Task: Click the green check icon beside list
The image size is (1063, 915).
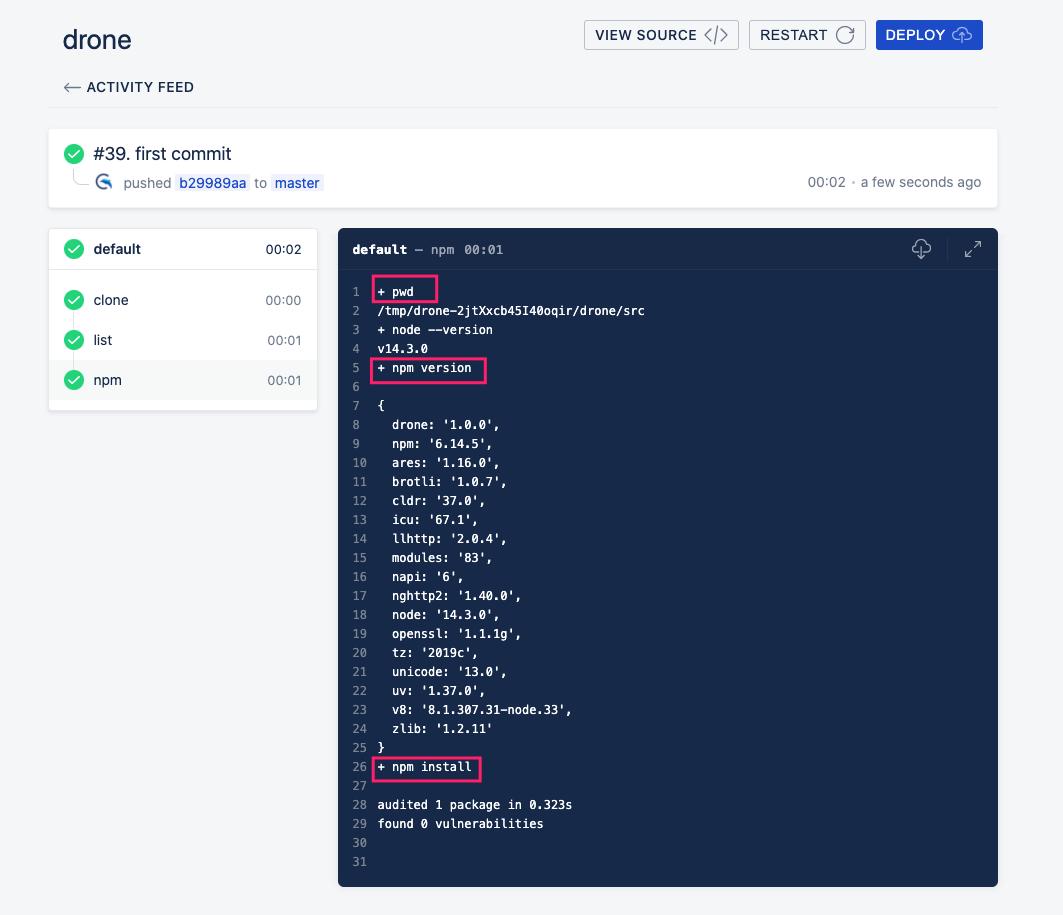Action: (x=74, y=340)
